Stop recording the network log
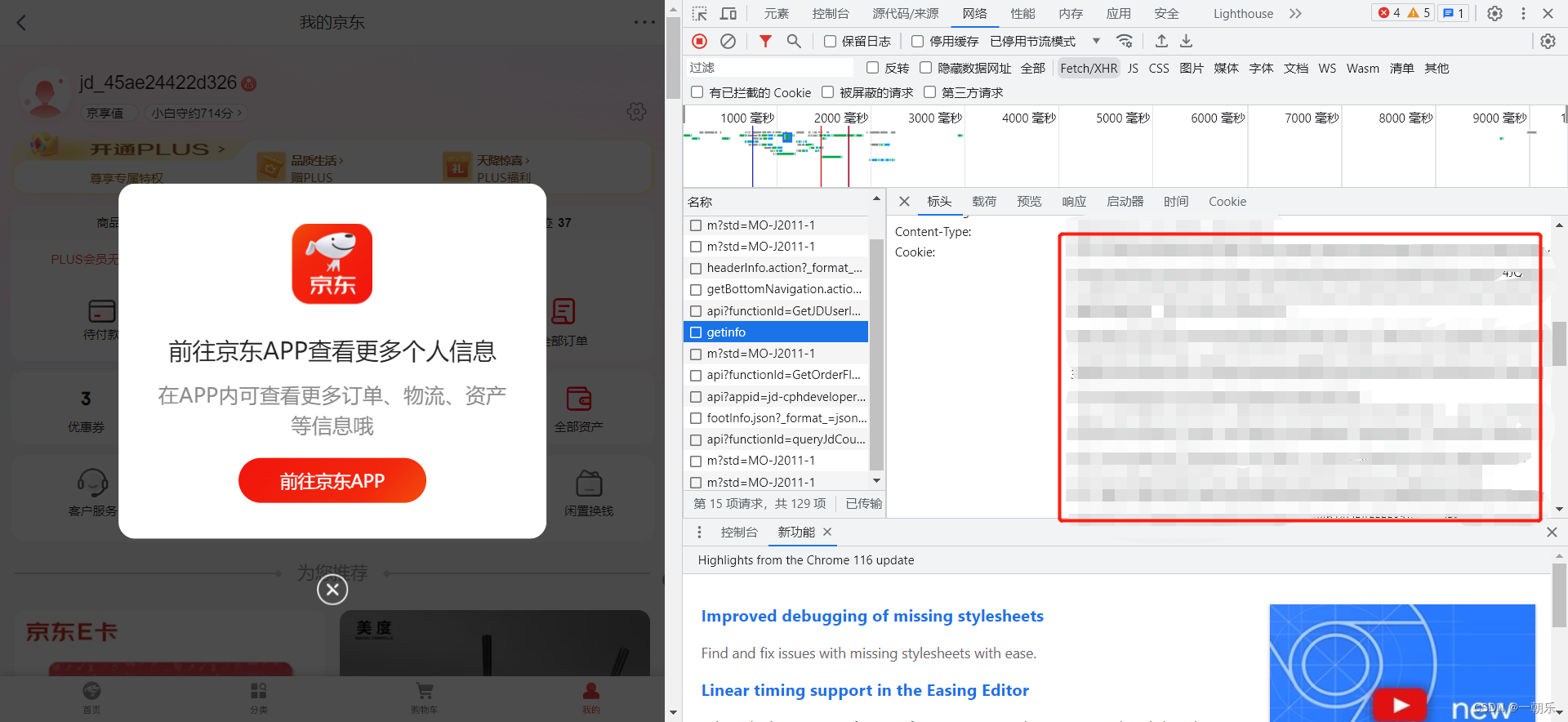The height and width of the screenshot is (722, 1568). (x=700, y=41)
